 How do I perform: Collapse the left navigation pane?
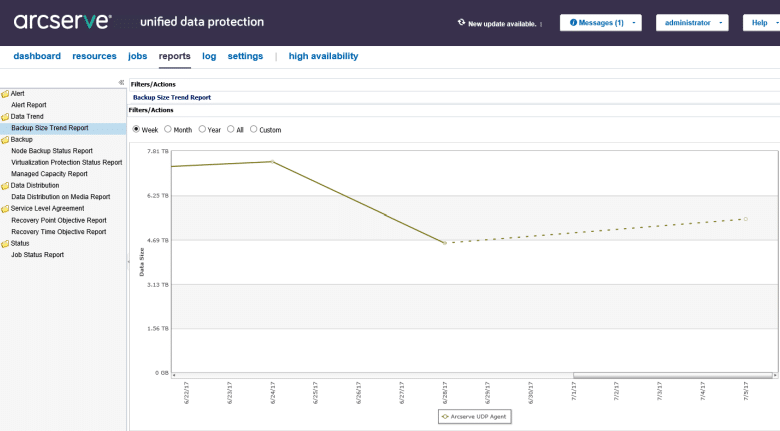click(x=121, y=83)
